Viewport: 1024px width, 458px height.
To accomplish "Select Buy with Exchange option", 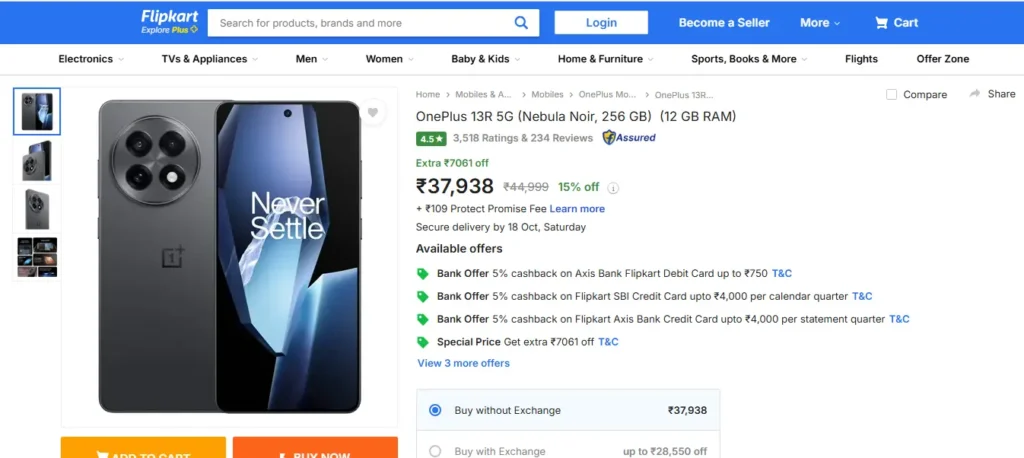I will point(435,451).
